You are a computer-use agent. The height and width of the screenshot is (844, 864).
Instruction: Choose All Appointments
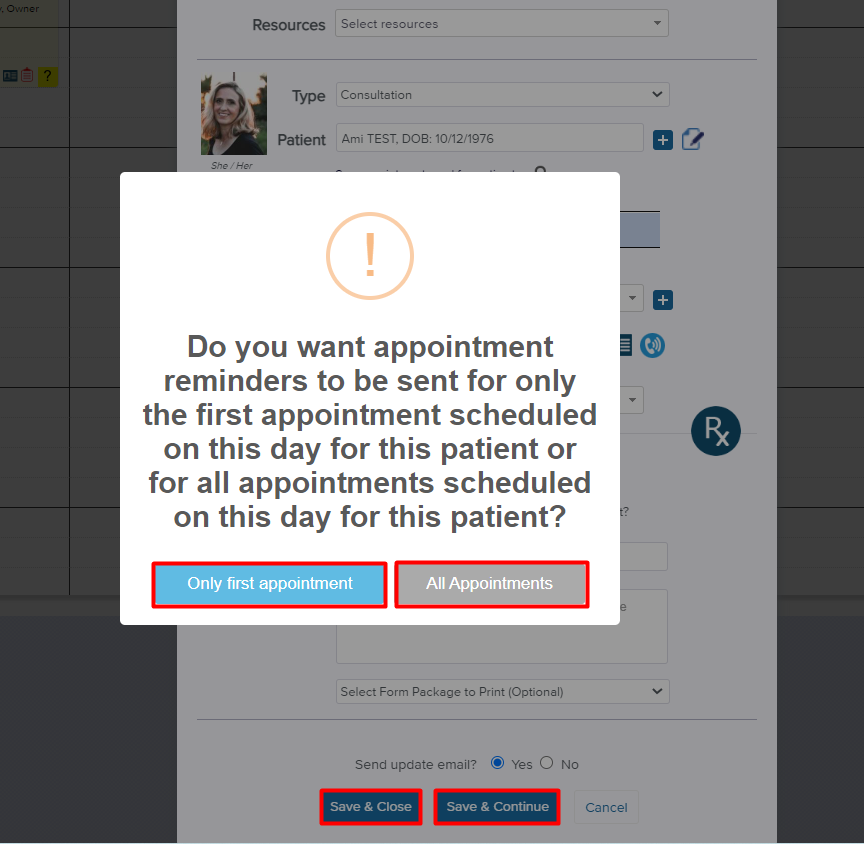(492, 584)
